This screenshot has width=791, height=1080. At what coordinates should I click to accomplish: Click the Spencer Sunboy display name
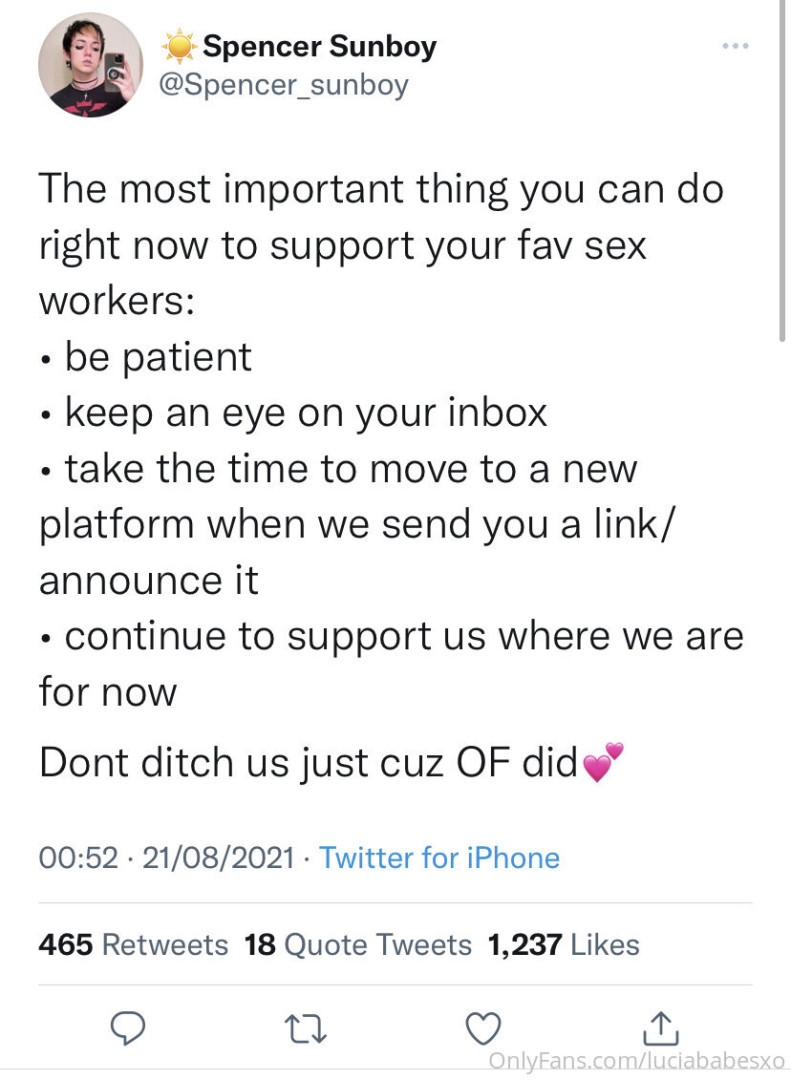point(319,47)
